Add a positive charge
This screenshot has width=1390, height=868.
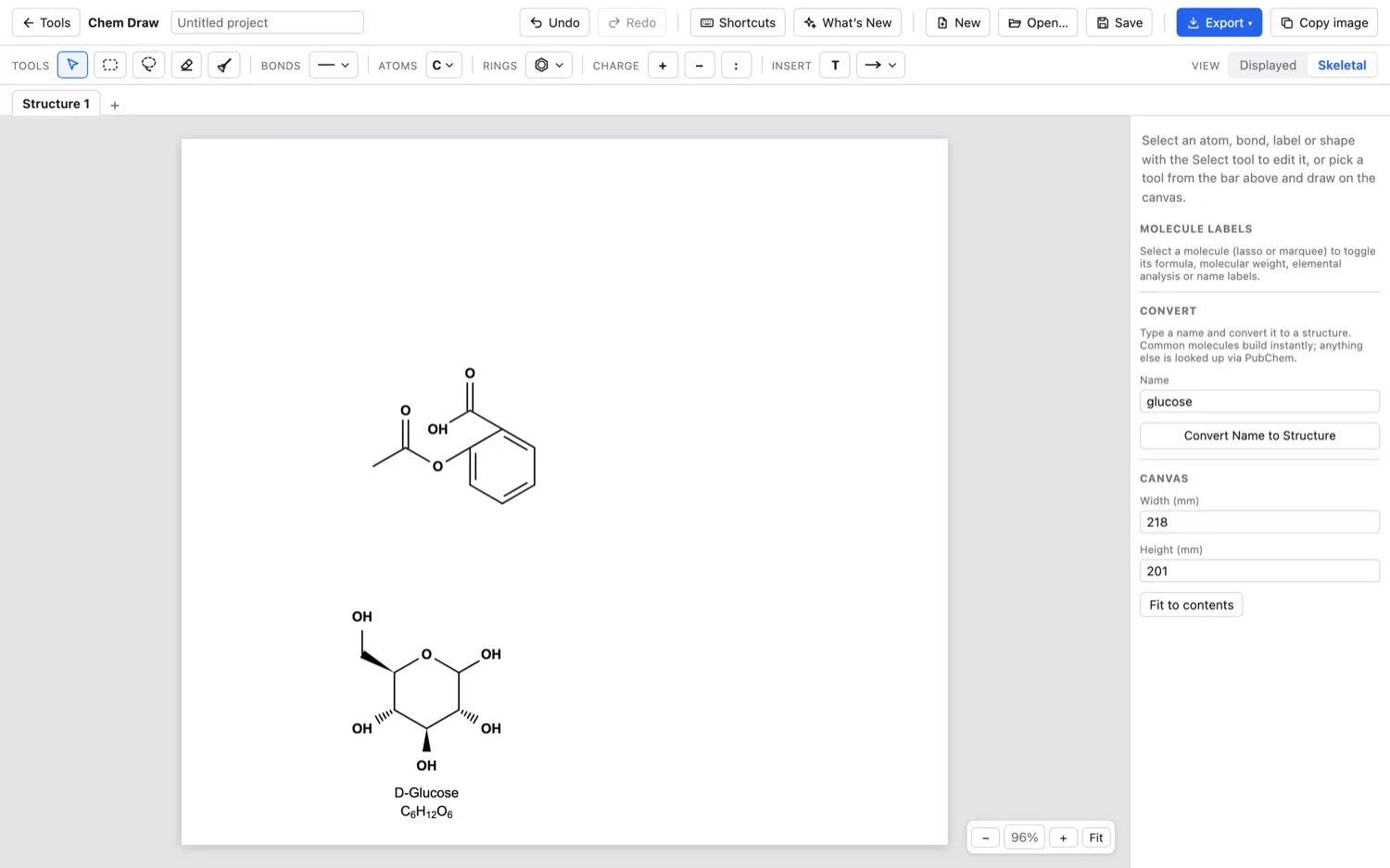tap(663, 65)
